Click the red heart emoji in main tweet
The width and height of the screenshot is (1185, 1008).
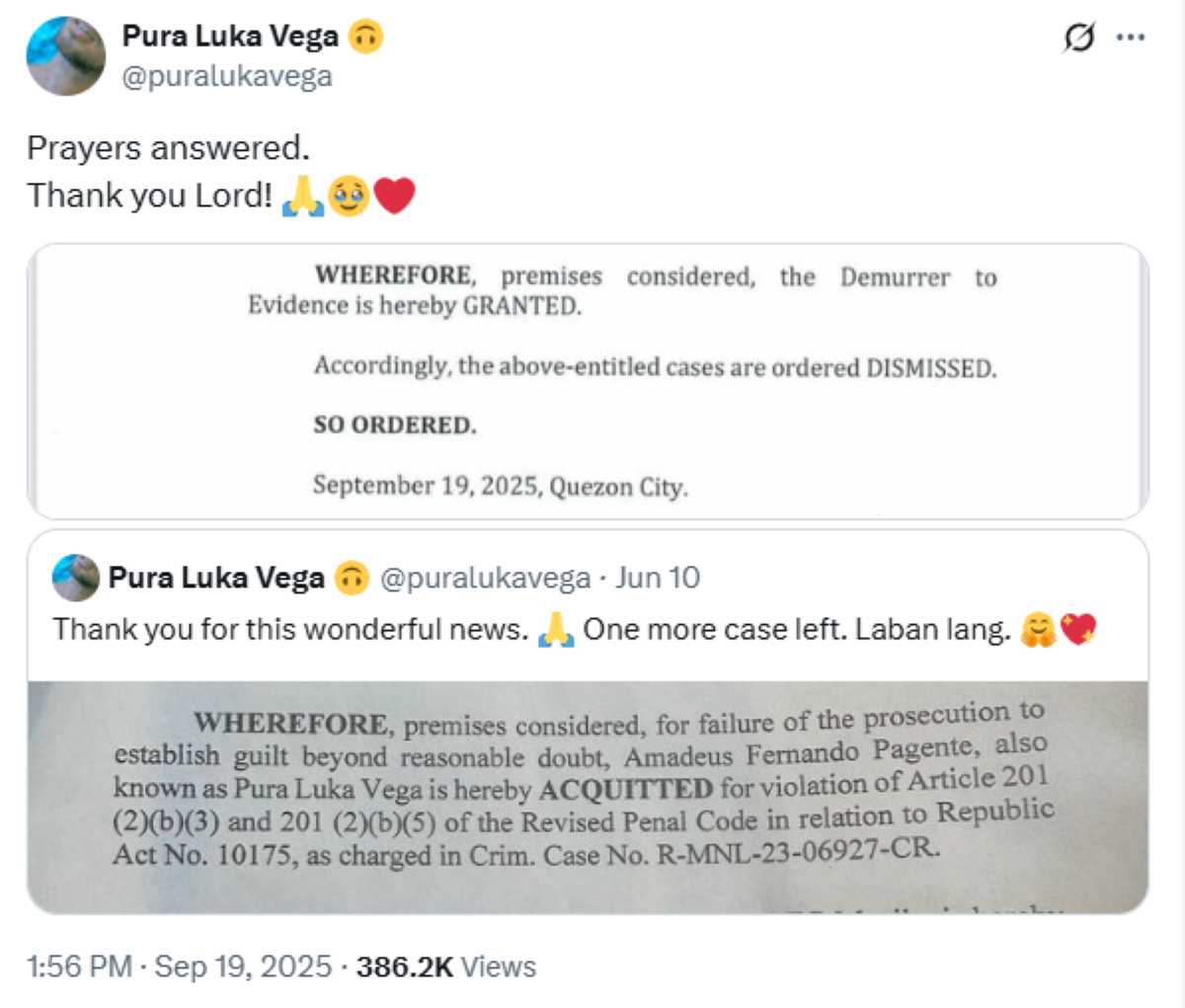394,195
